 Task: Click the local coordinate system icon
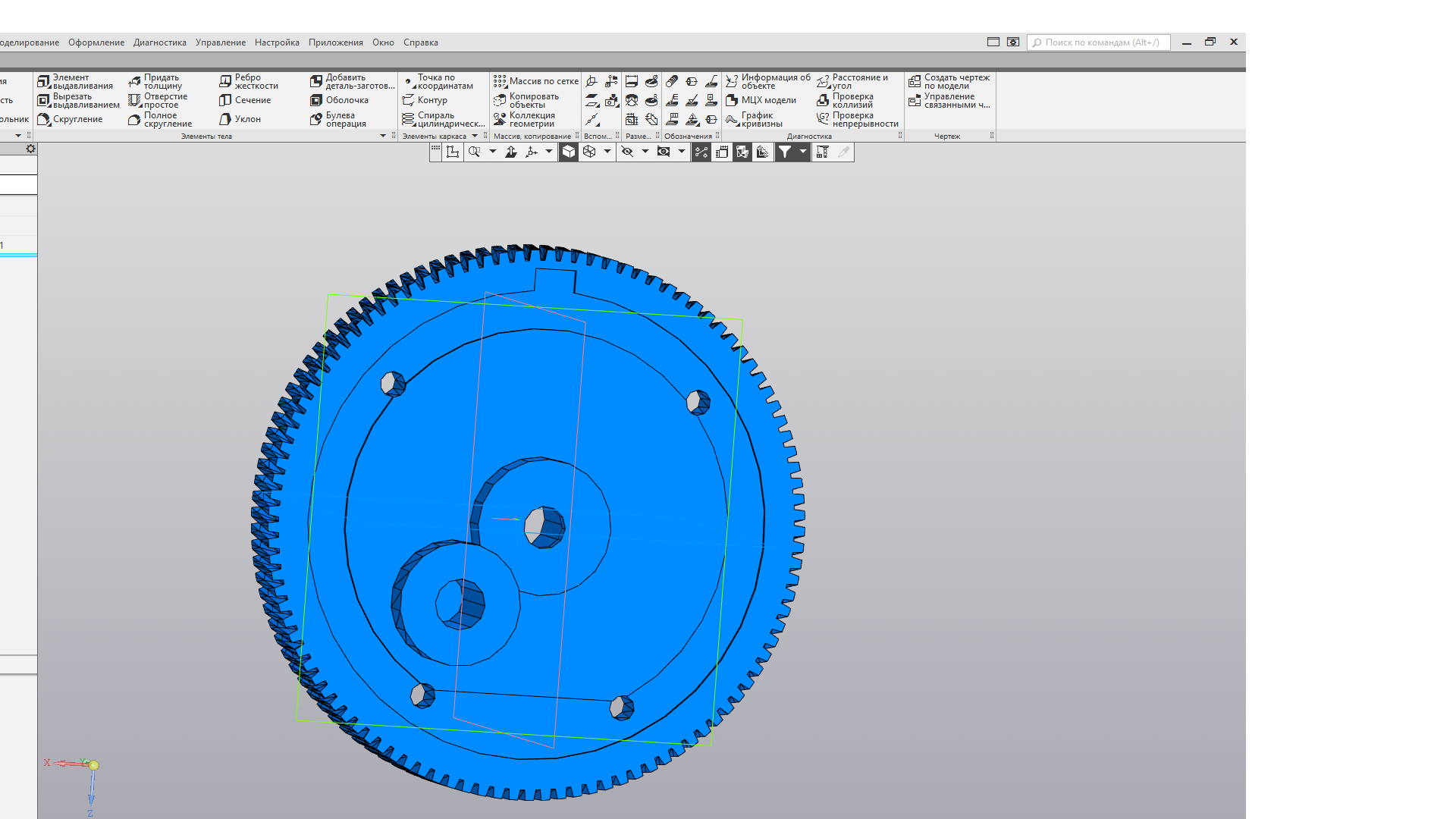pyautogui.click(x=591, y=81)
